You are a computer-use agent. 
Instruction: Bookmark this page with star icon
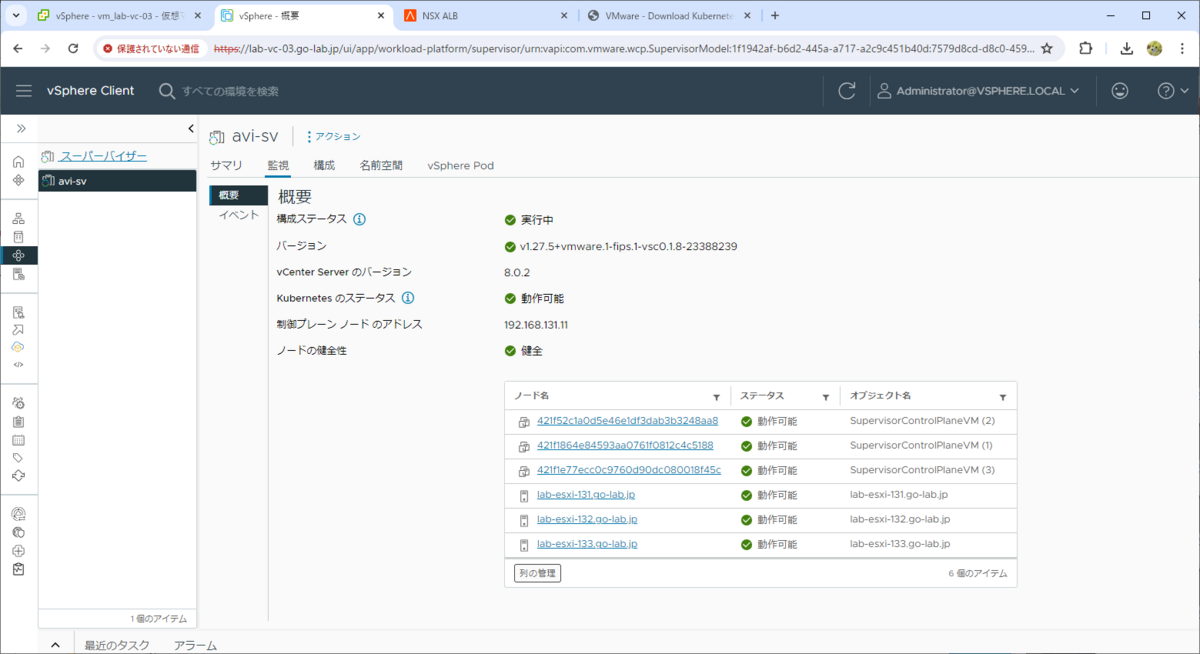point(1047,48)
